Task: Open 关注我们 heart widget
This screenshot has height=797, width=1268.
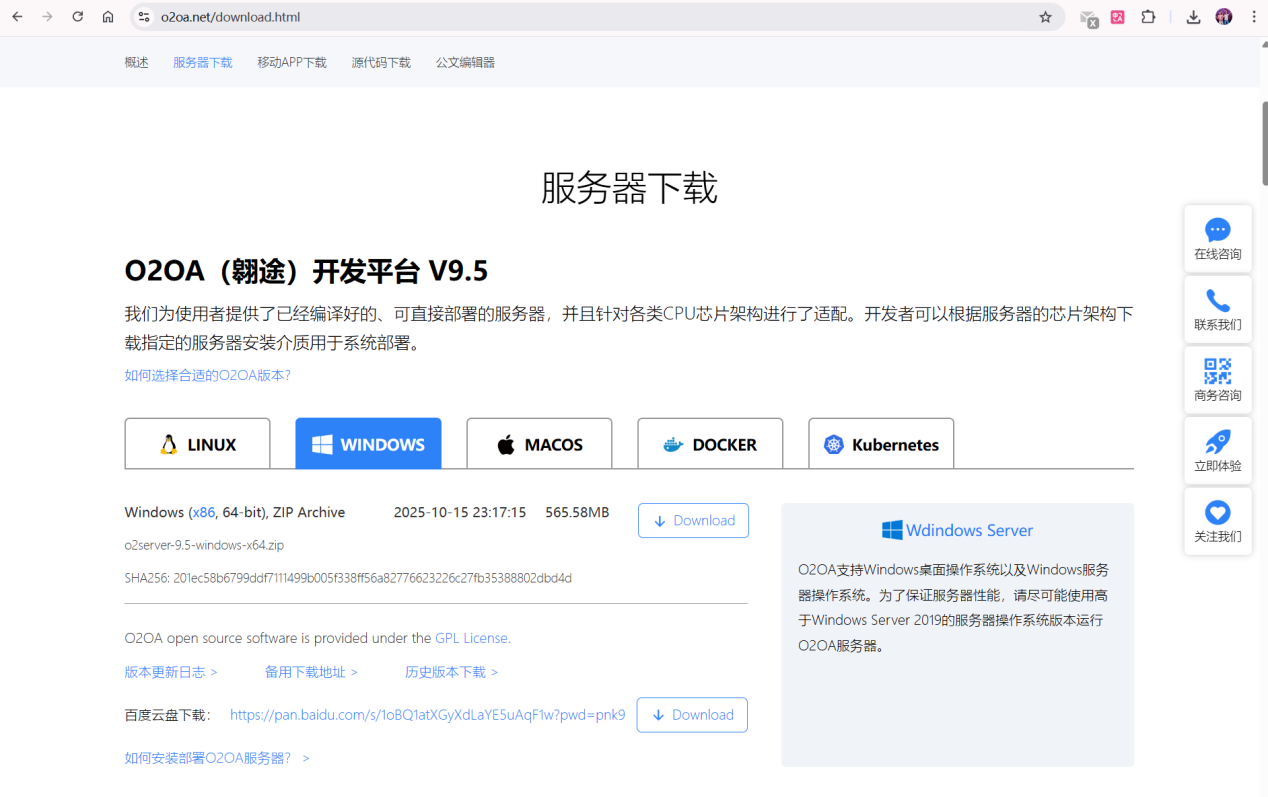Action: coord(1217,522)
